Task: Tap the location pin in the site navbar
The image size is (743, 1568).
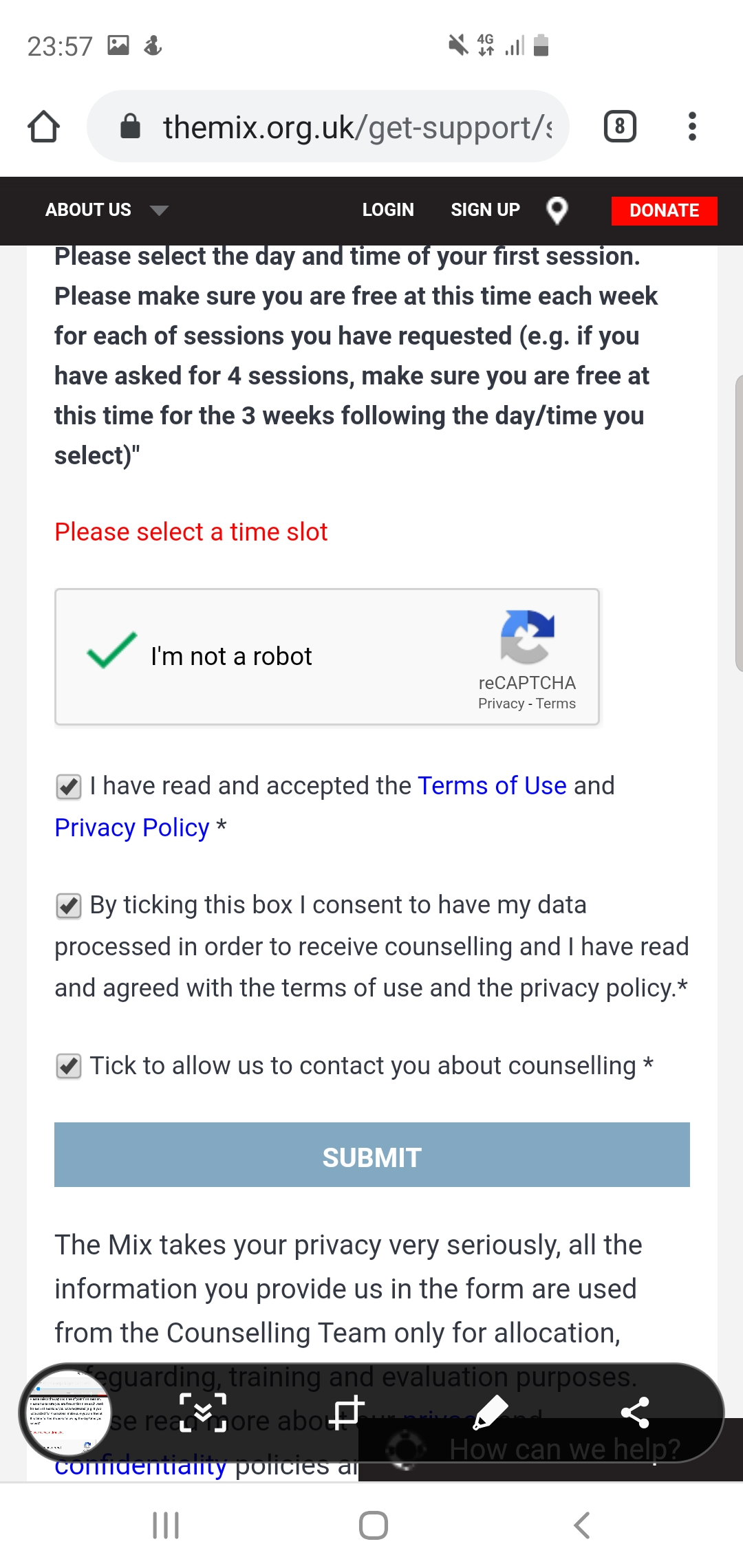Action: (x=557, y=210)
